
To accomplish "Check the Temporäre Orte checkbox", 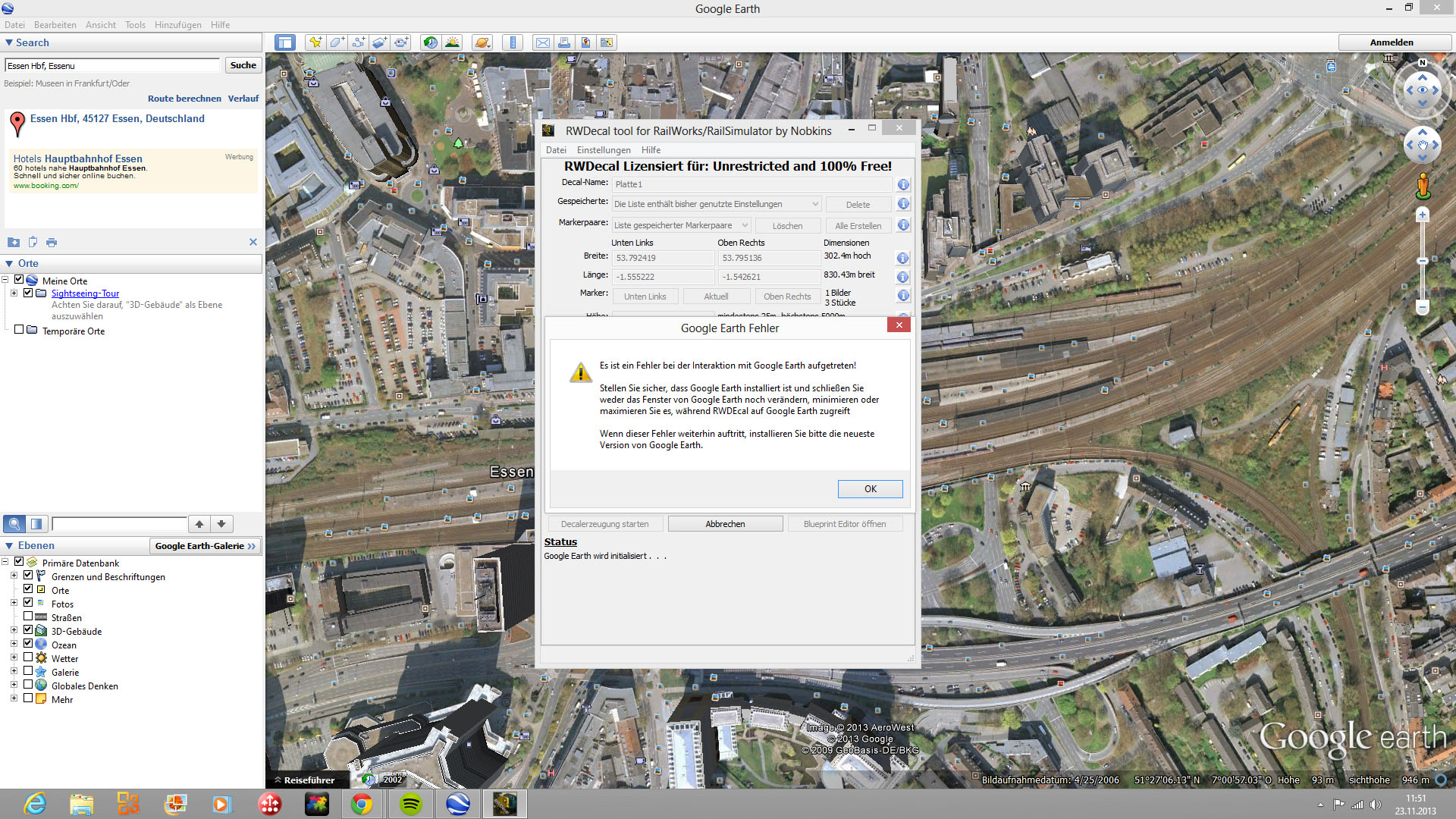I will pyautogui.click(x=19, y=330).
